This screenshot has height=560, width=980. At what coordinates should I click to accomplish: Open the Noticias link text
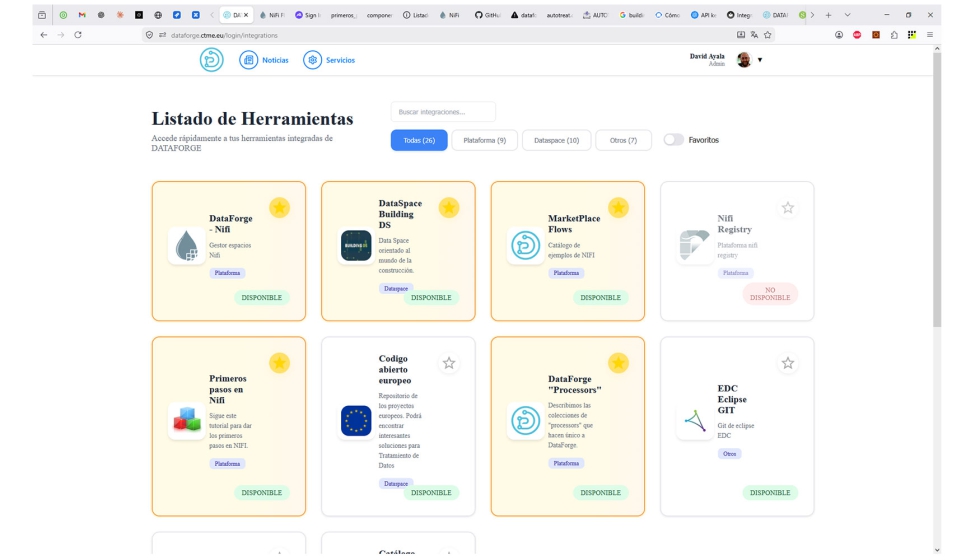[x=275, y=60]
